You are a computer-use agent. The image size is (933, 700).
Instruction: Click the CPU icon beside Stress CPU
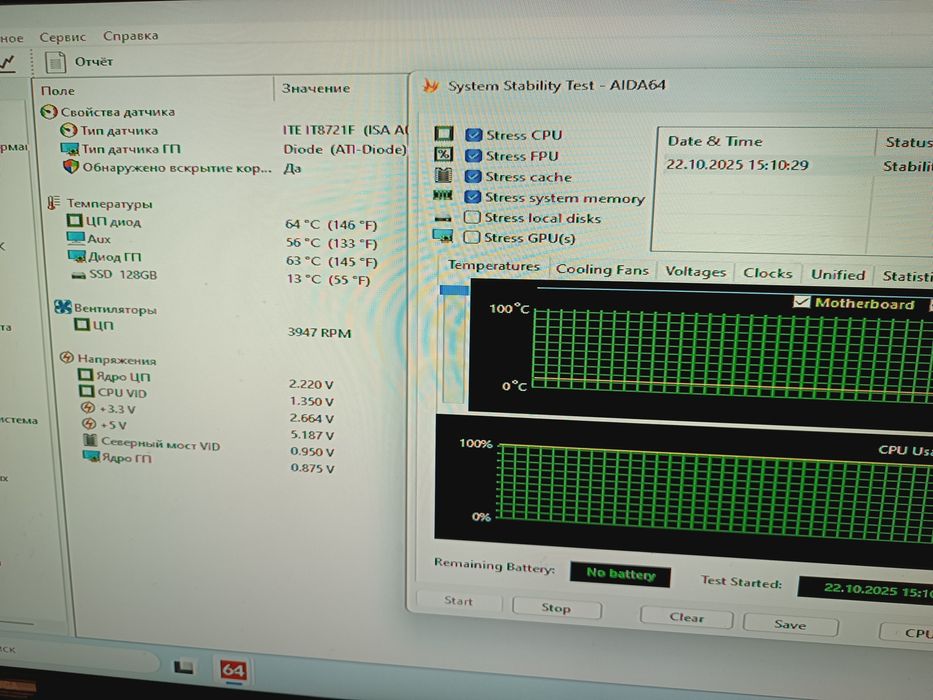pos(444,133)
